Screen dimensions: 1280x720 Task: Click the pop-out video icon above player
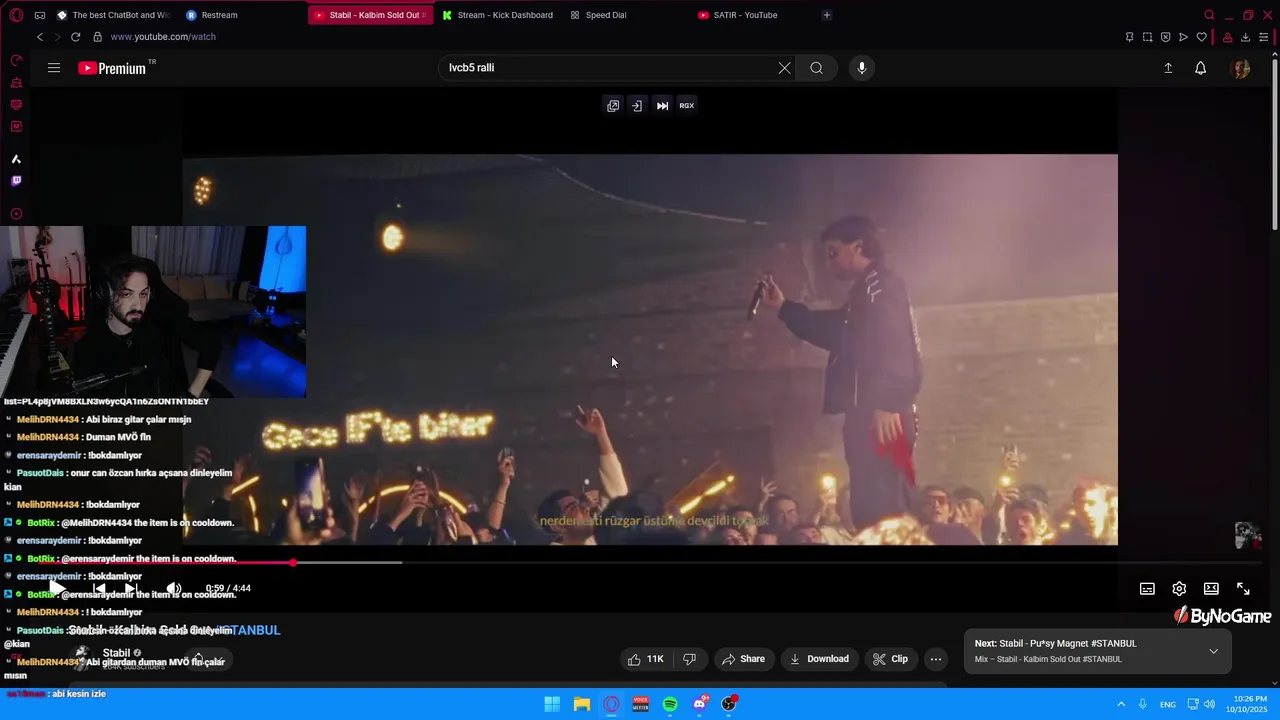coord(613,105)
